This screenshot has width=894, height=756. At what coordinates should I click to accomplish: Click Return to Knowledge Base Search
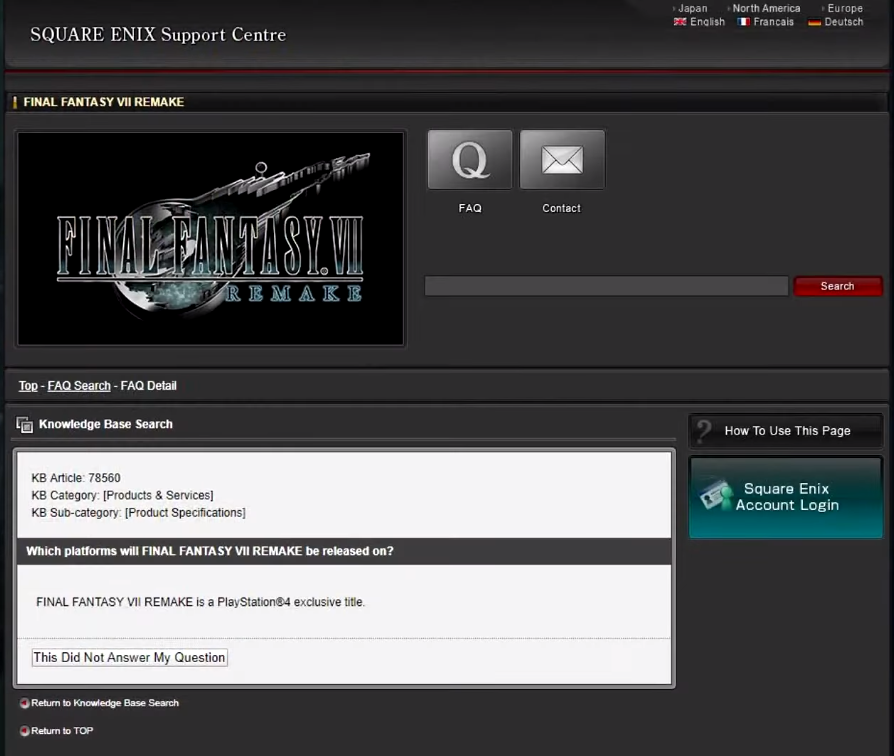(x=105, y=703)
